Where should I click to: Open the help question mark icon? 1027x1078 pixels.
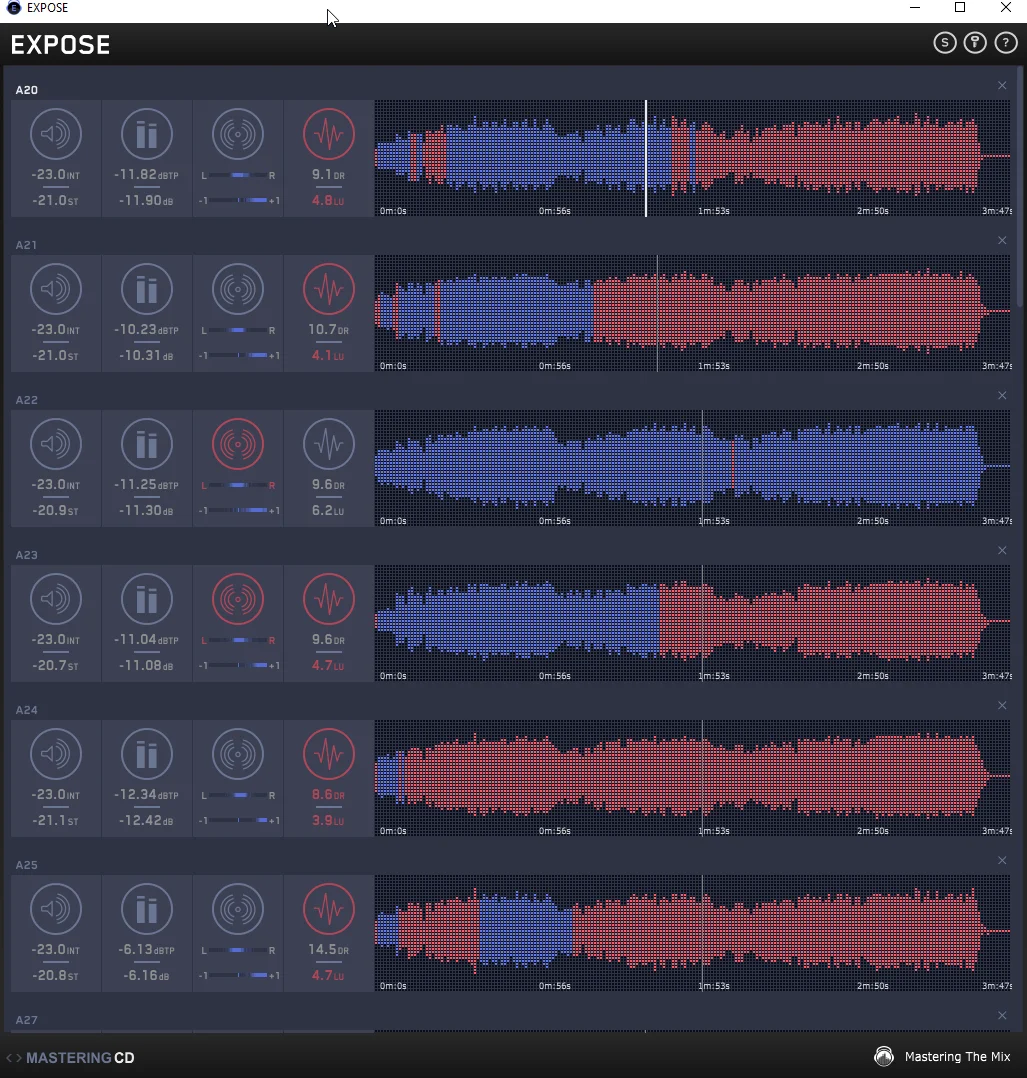[x=1006, y=43]
